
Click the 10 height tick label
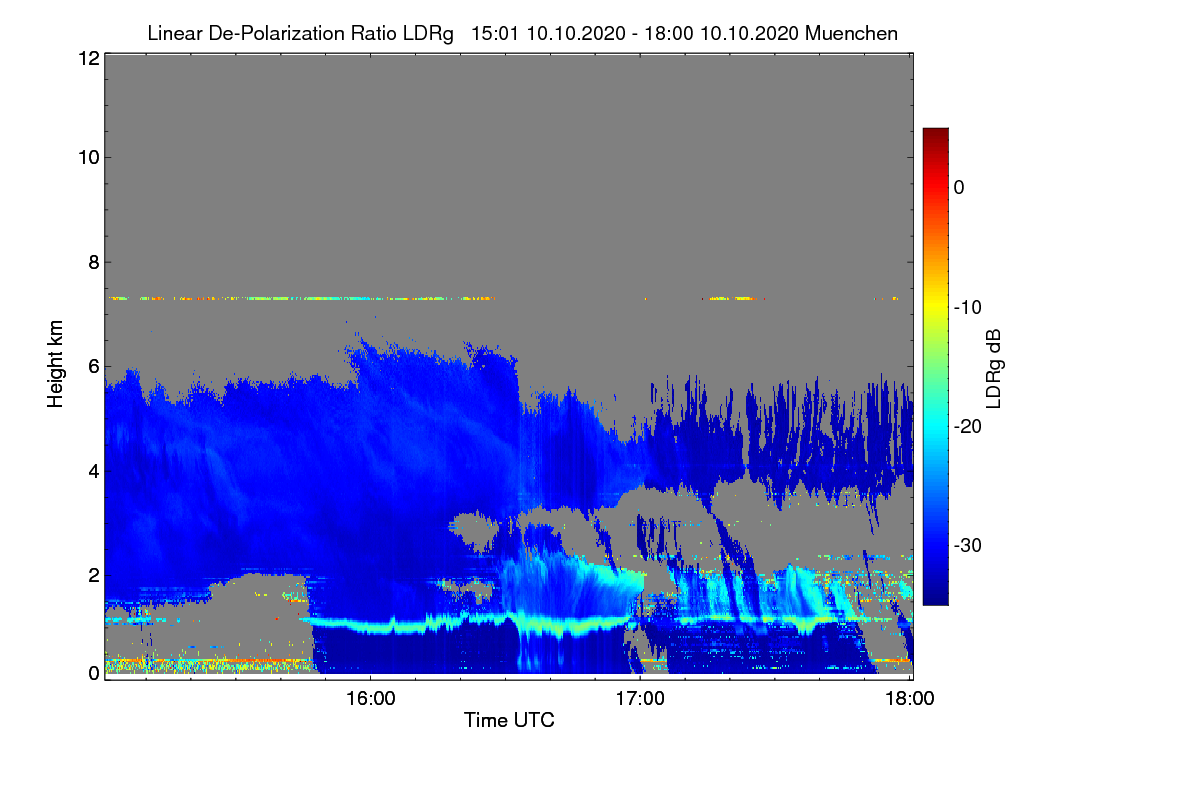(x=88, y=157)
